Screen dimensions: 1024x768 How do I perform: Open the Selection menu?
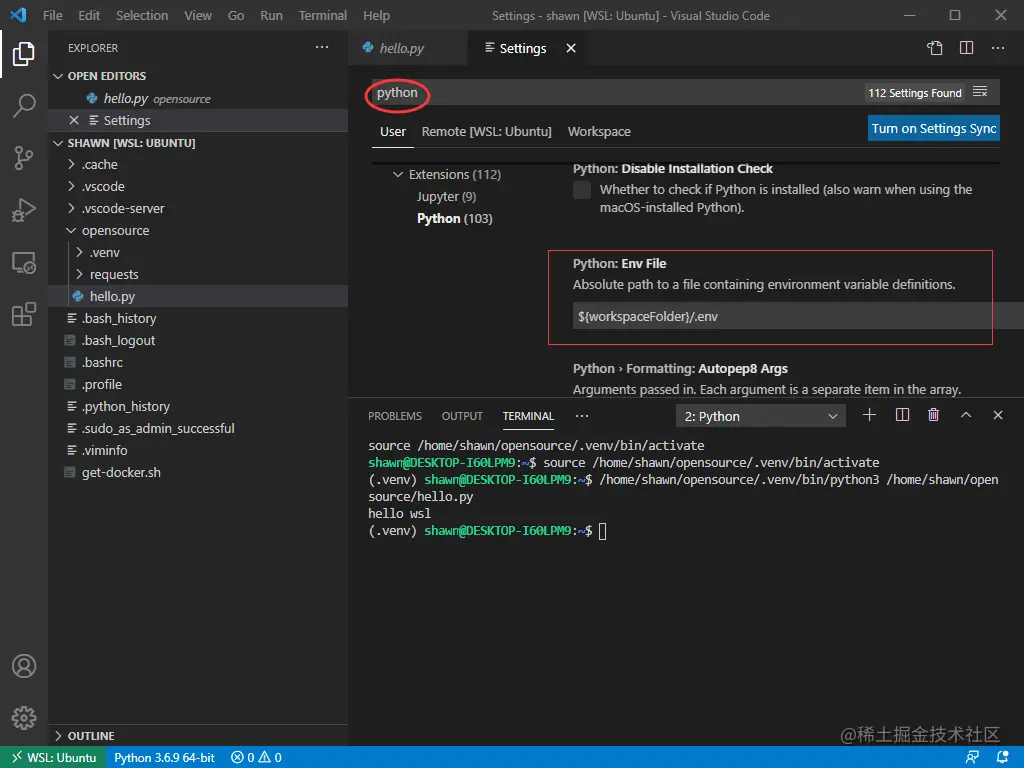[x=142, y=15]
